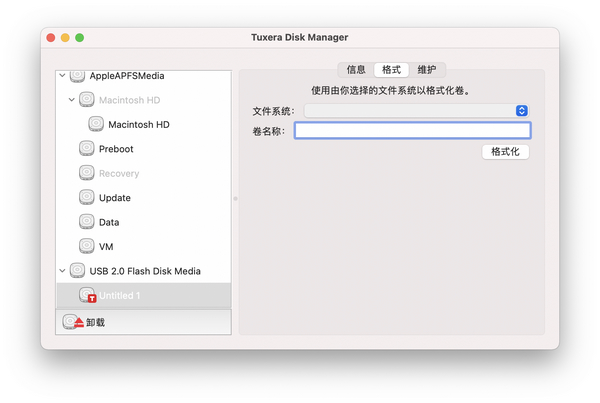The image size is (600, 403).
Task: Click the nested Macintosh HD volume icon
Action: (96, 124)
